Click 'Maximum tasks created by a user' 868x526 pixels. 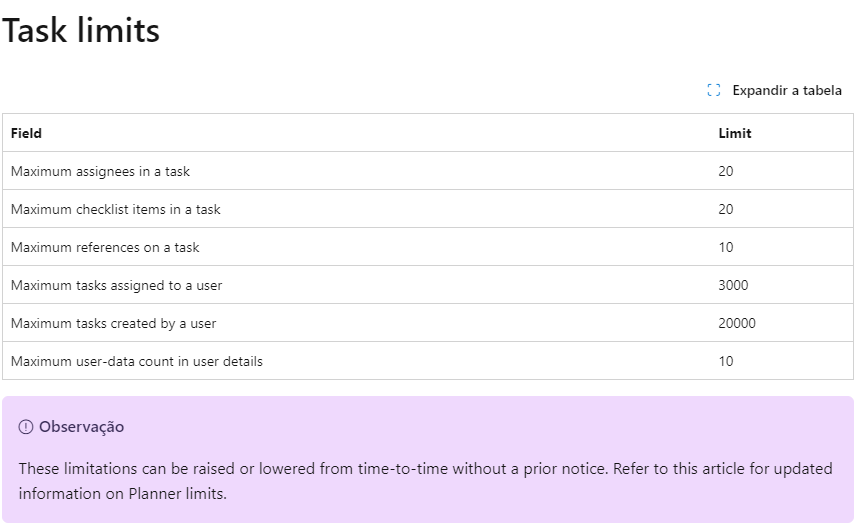point(113,323)
